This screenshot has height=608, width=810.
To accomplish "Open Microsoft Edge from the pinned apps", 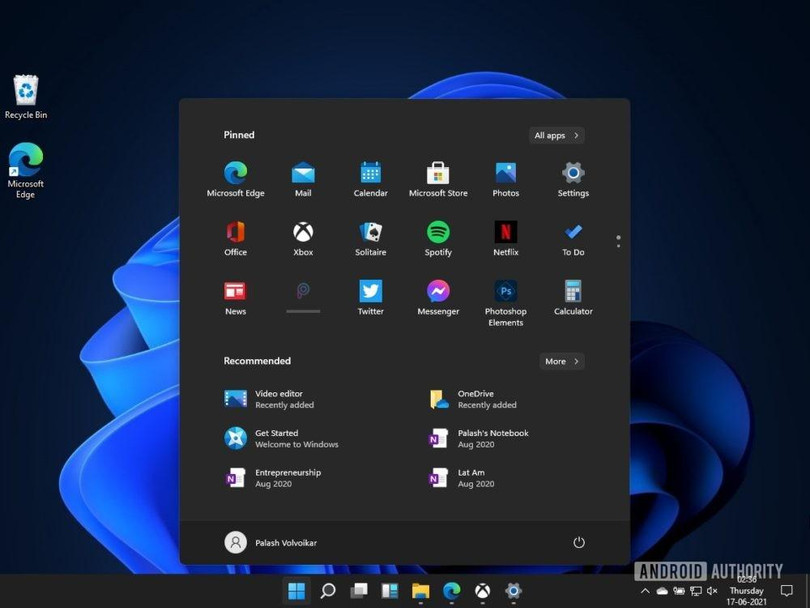I will click(235, 170).
